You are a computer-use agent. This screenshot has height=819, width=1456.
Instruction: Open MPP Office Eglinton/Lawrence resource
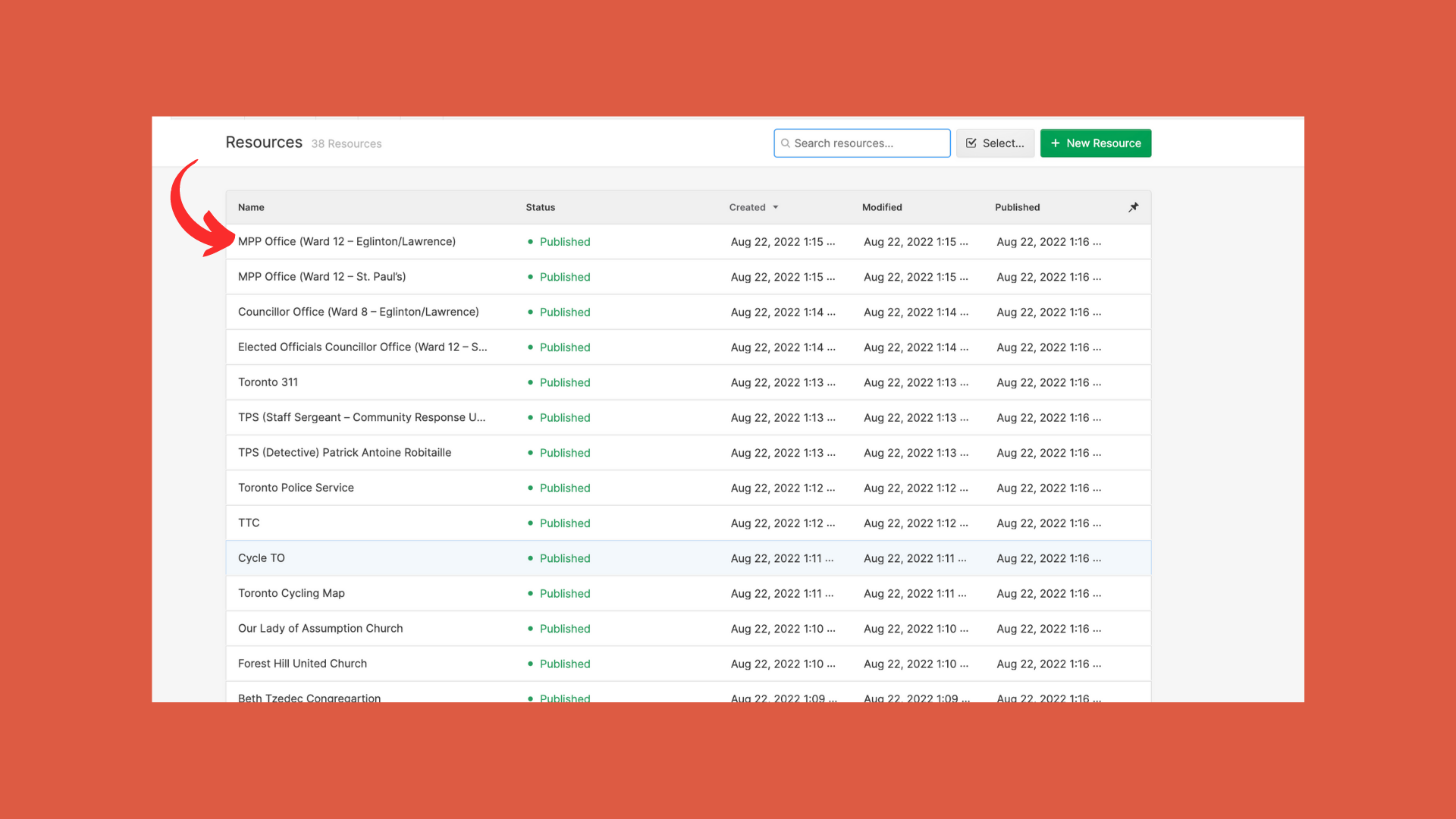347,241
